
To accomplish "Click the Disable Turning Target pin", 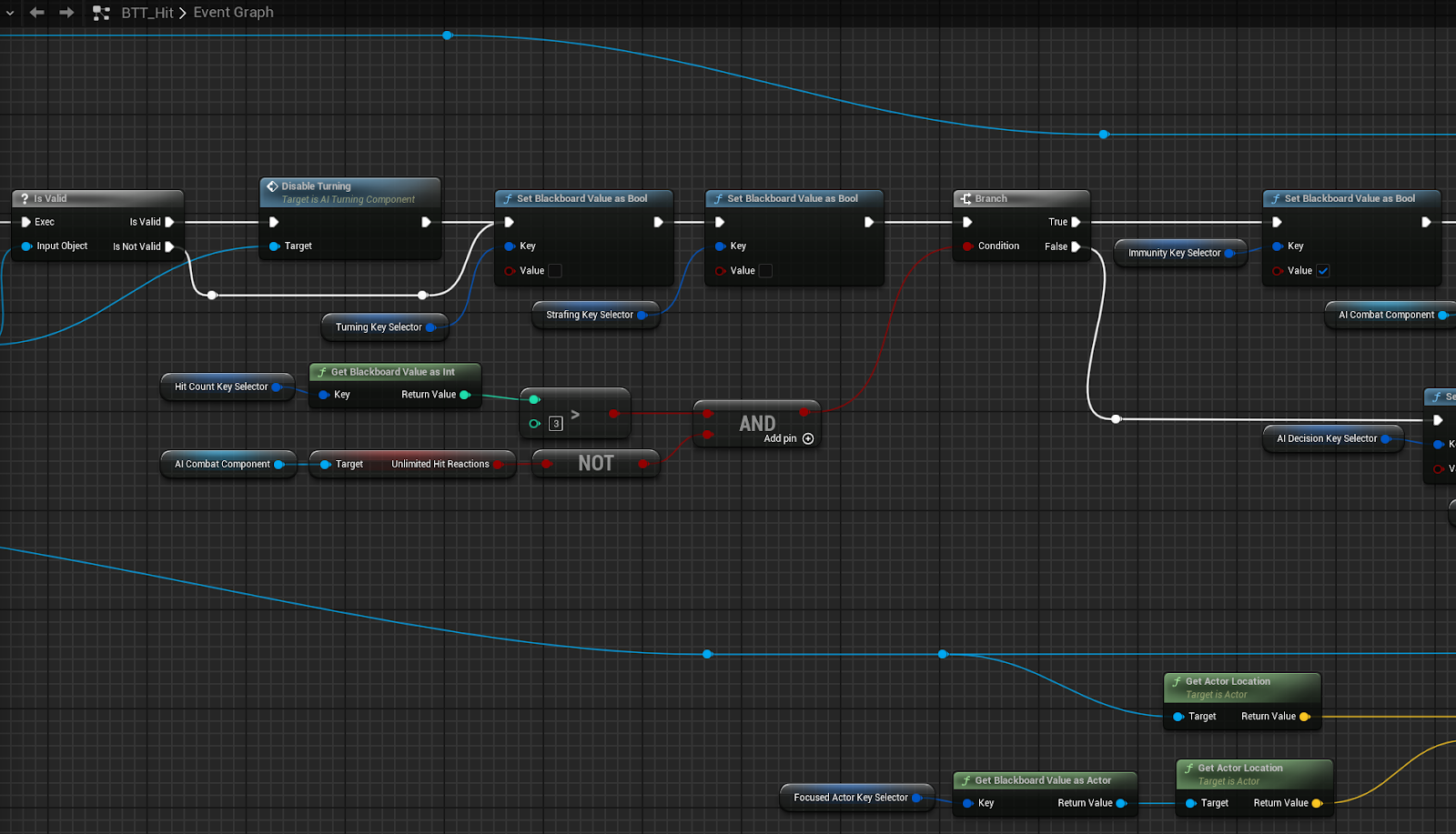I will (x=274, y=246).
